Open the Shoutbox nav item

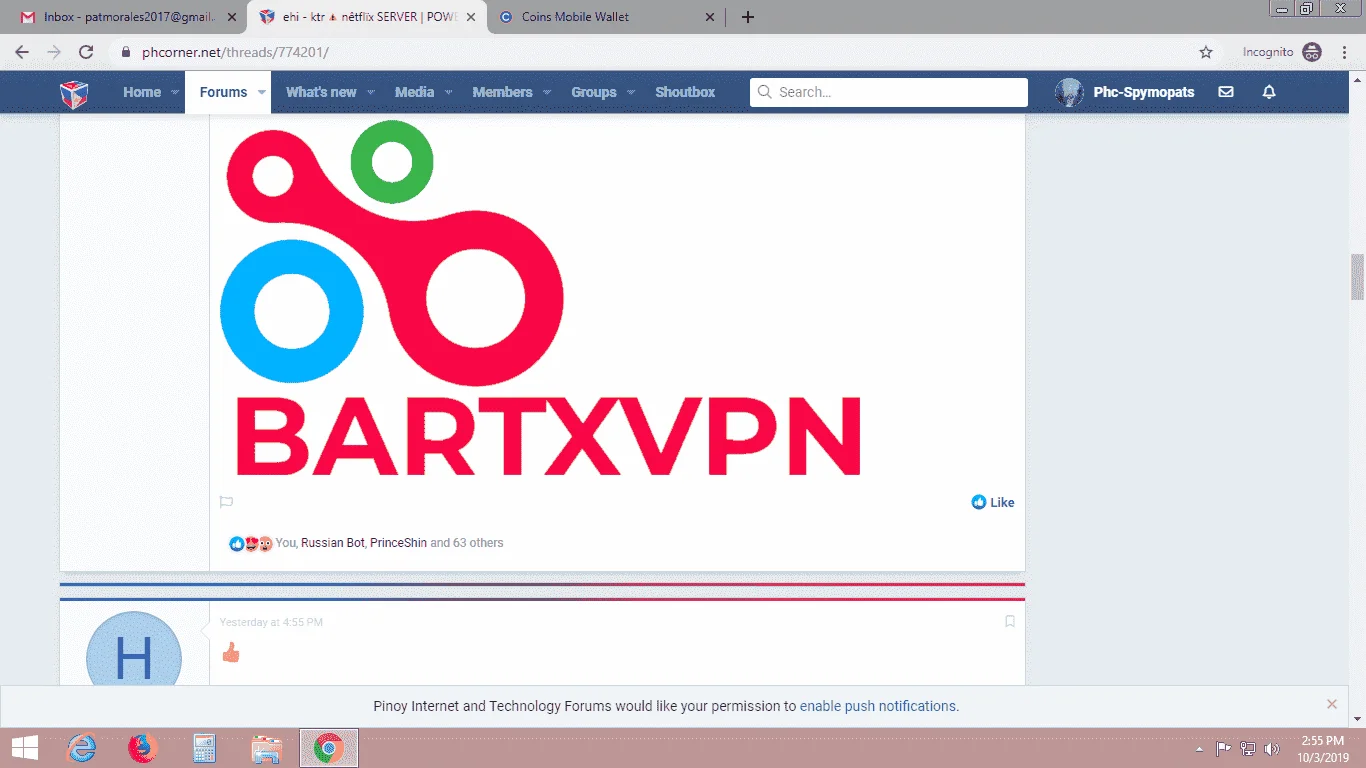coord(685,92)
